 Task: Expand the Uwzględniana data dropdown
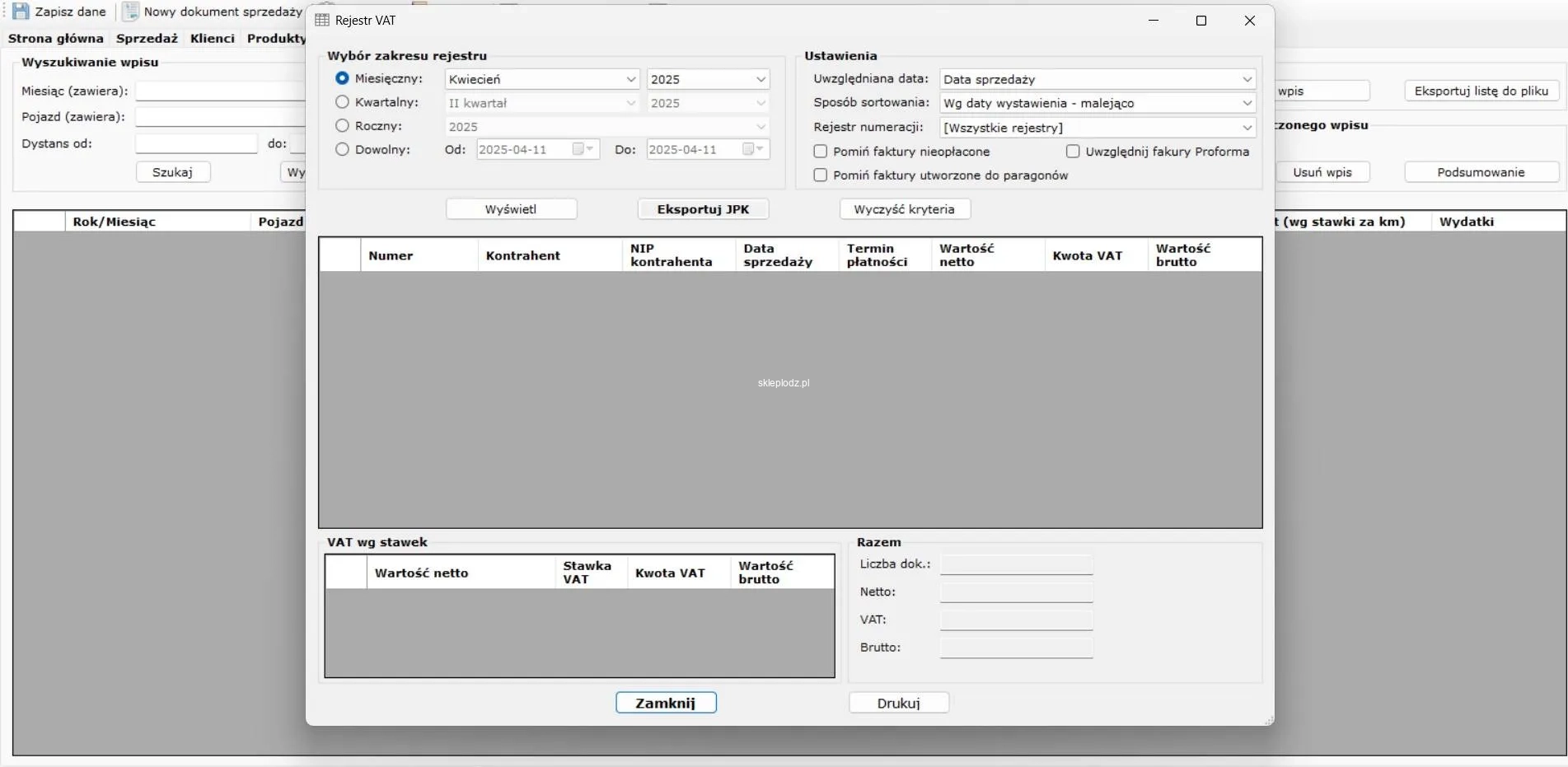click(1097, 79)
